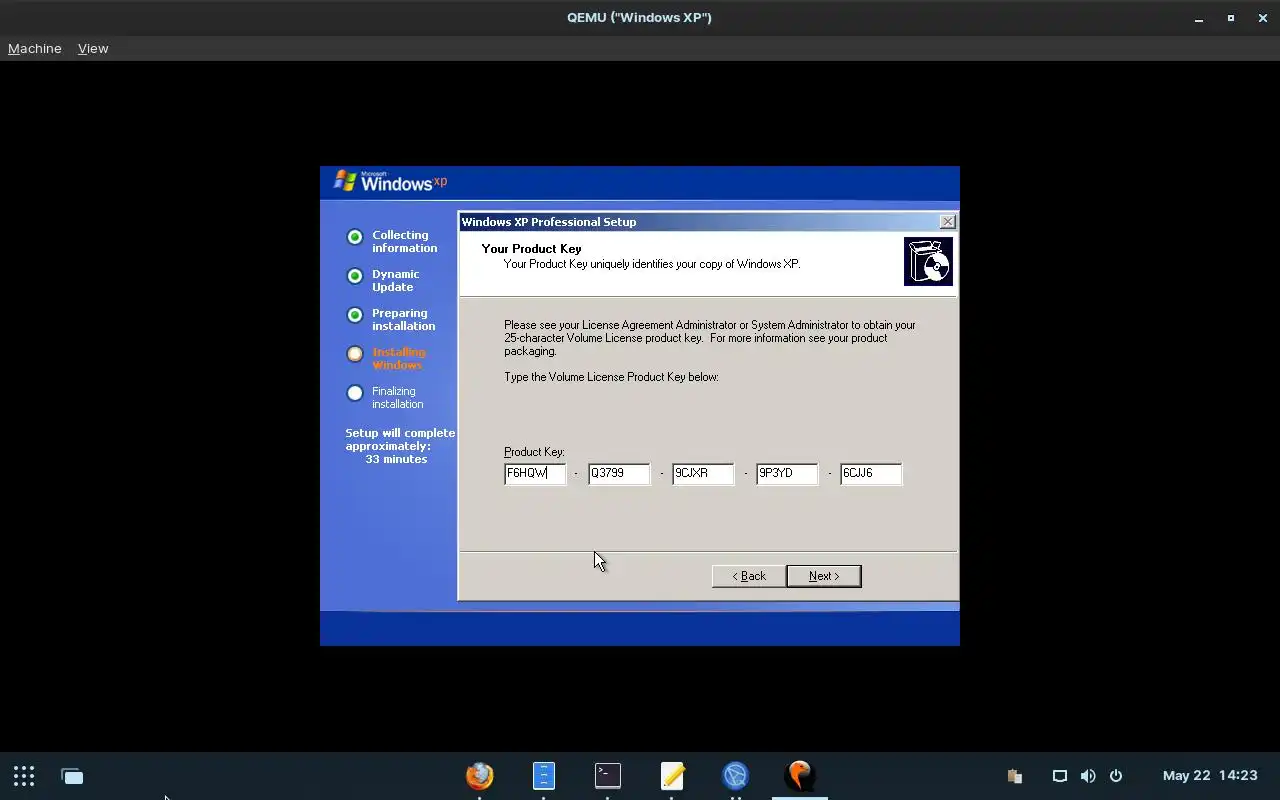Click the 33 minutes estimate text
The image size is (1280, 800).
click(x=396, y=459)
